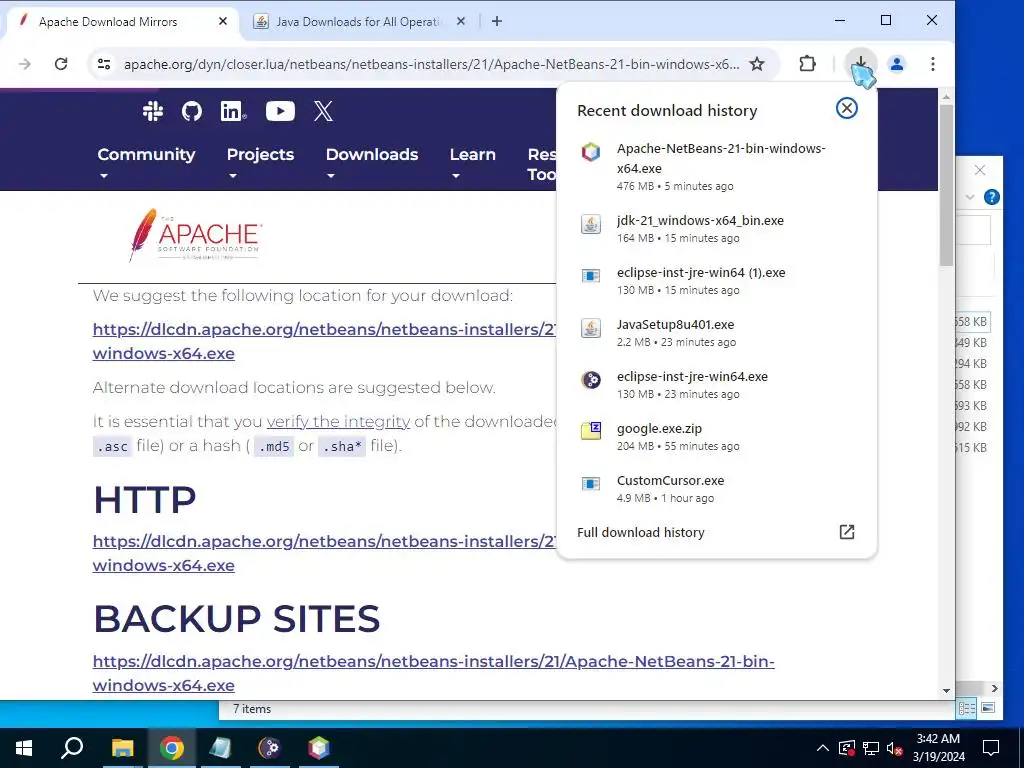Close the Apache Download Mirrors tab
The width and height of the screenshot is (1024, 768).
point(223,21)
